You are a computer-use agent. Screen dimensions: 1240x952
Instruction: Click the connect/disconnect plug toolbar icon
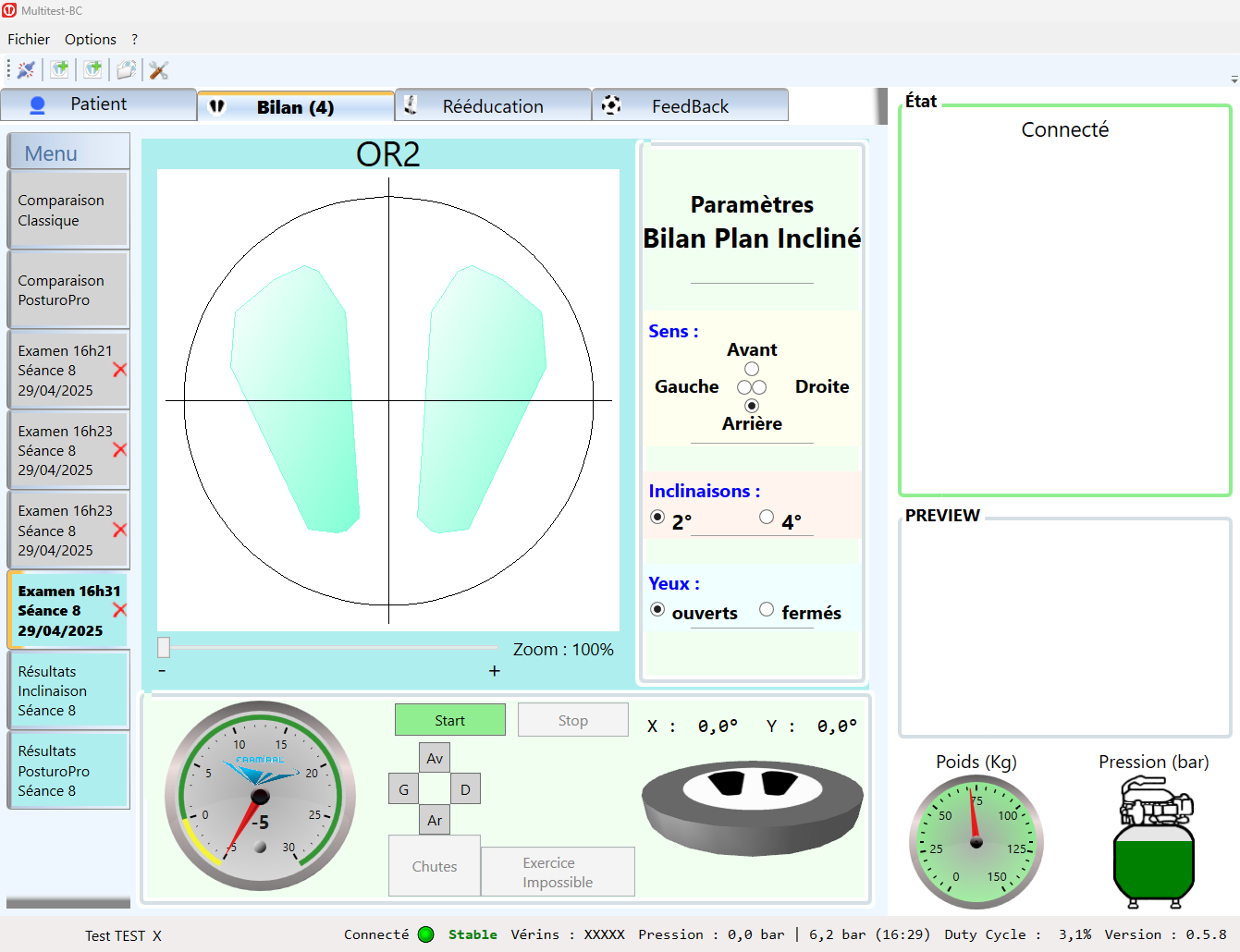[26, 69]
